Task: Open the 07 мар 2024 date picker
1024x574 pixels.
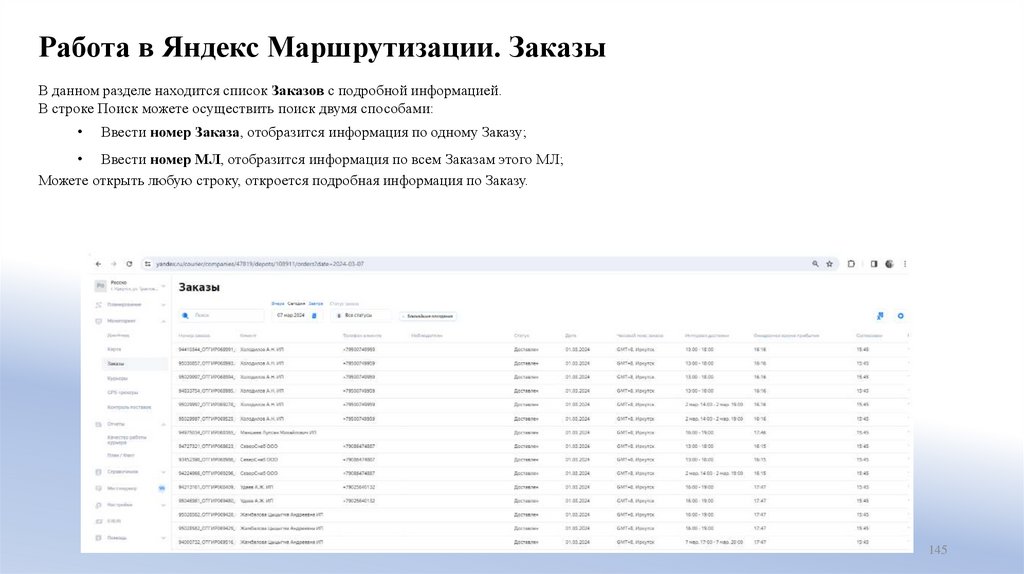Action: pos(296,315)
